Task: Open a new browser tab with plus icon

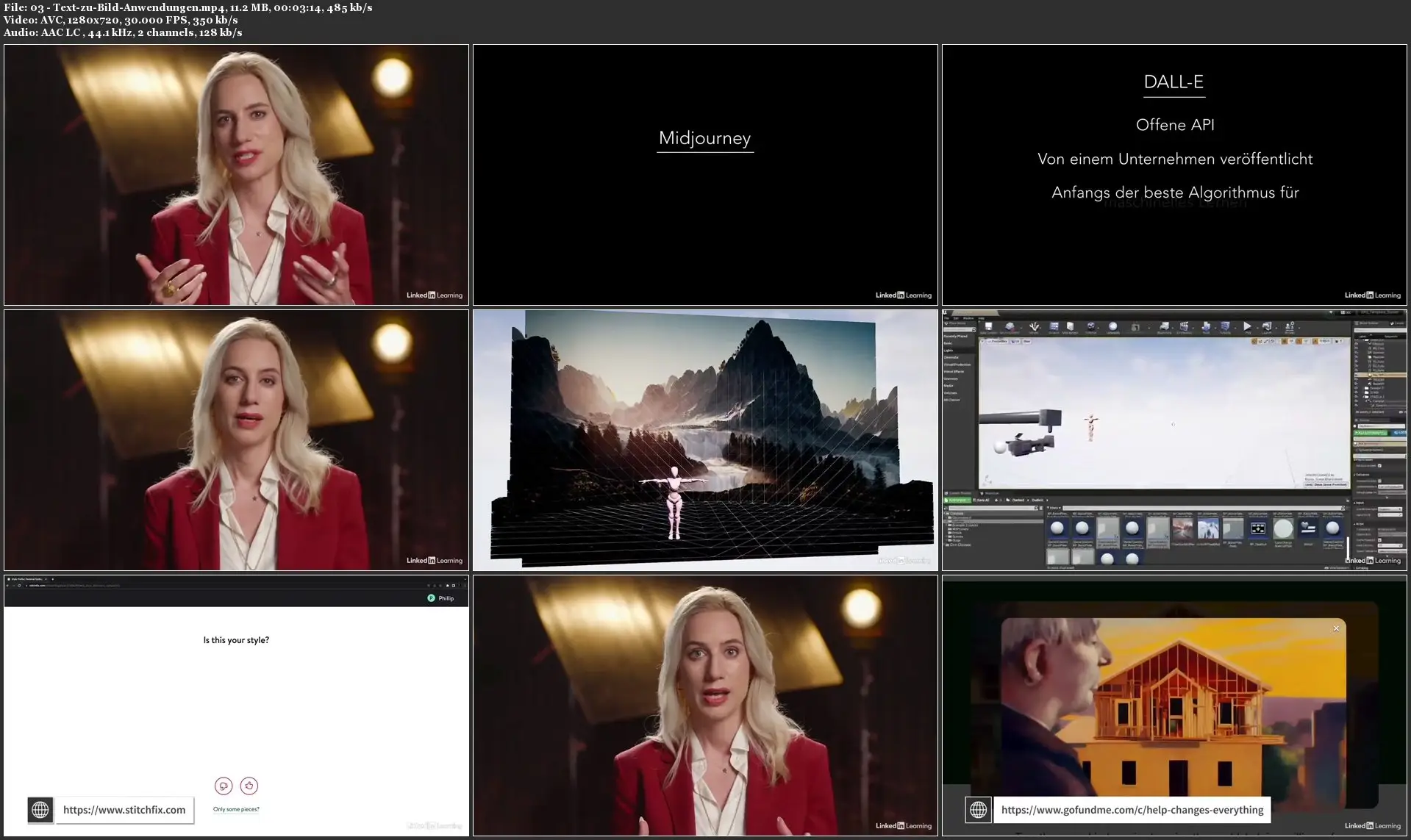Action: click(53, 579)
